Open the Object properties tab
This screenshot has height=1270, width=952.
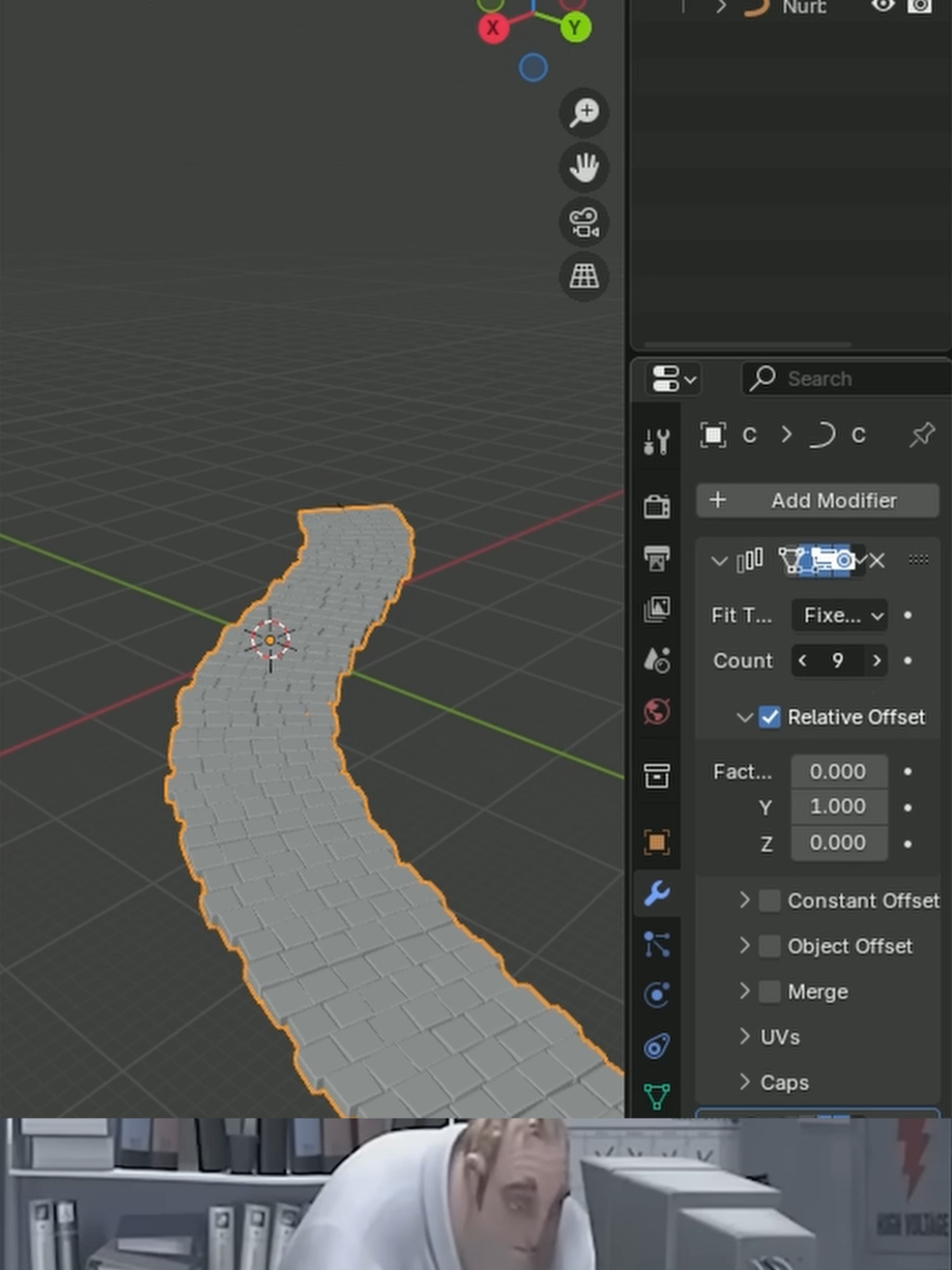(x=657, y=843)
